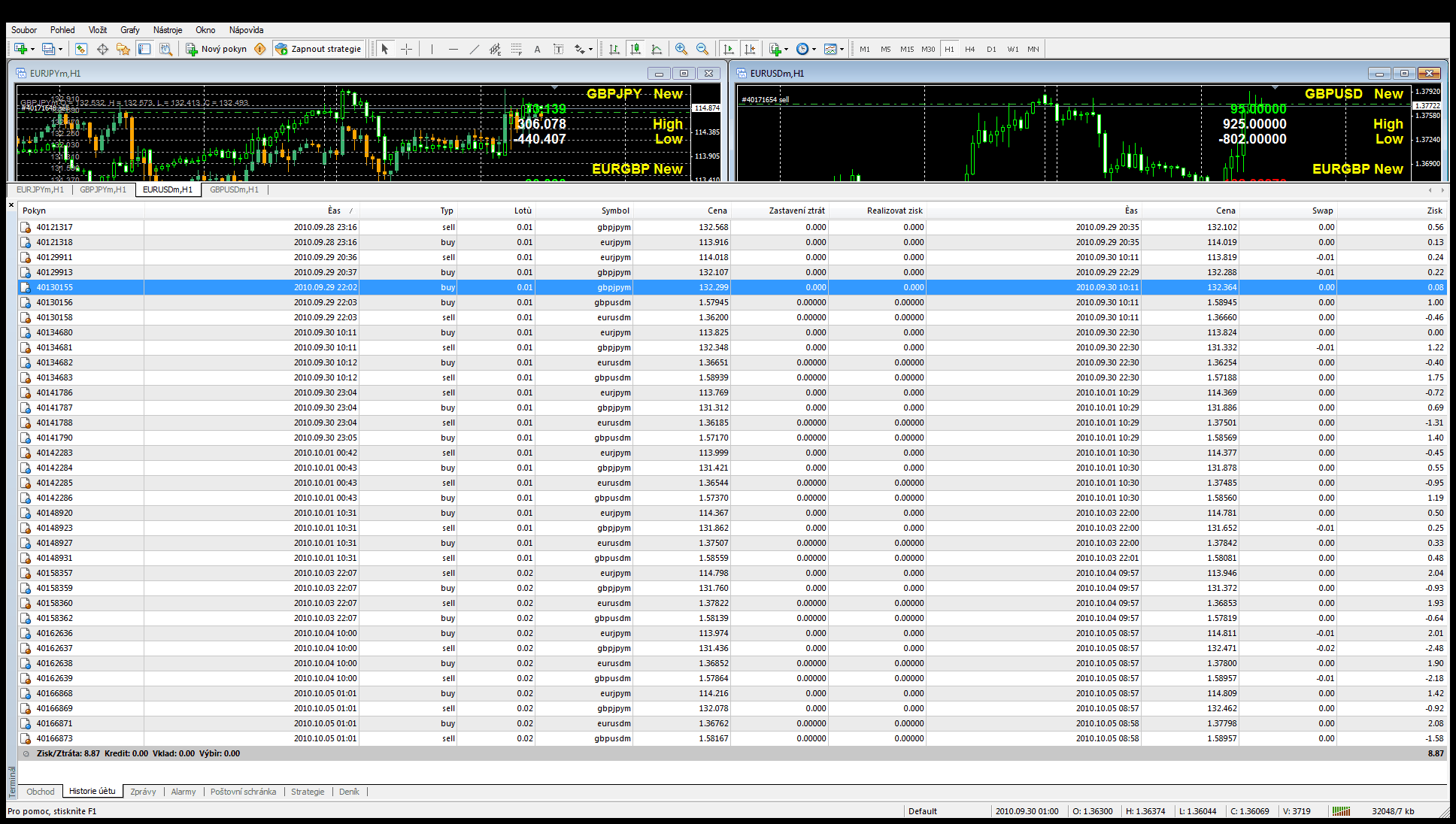Select the horizontal line tool
Image resolution: width=1456 pixels, height=824 pixels.
coord(453,49)
